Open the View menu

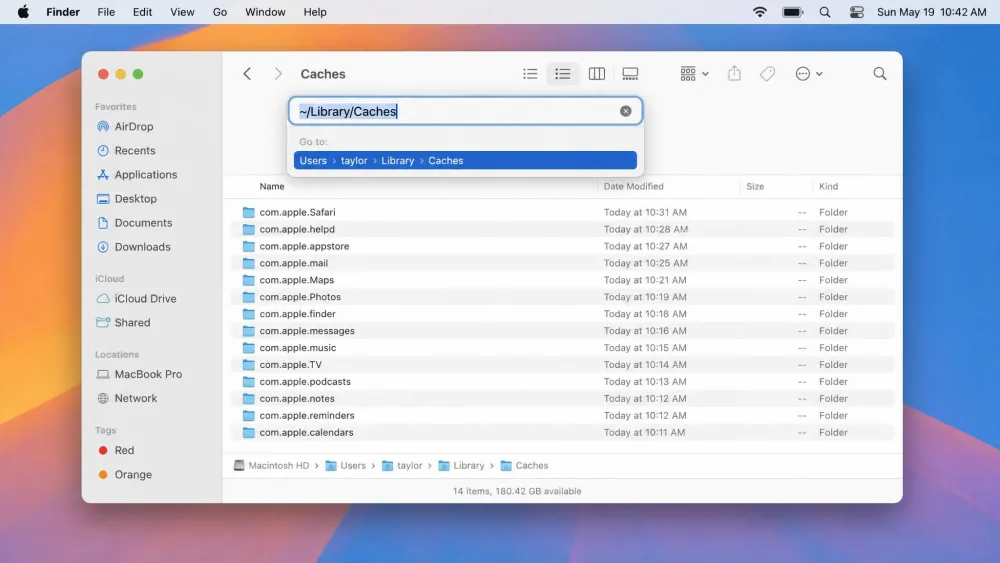182,12
